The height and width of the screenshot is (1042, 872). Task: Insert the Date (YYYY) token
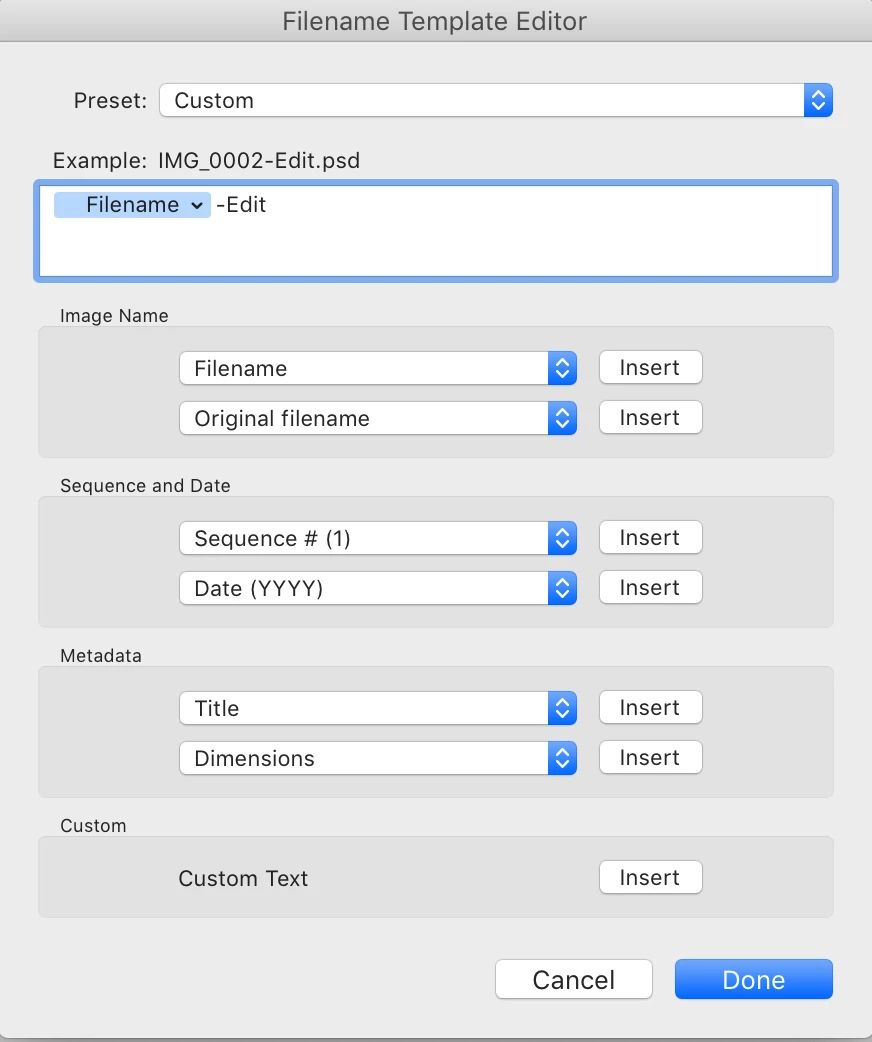click(x=650, y=587)
